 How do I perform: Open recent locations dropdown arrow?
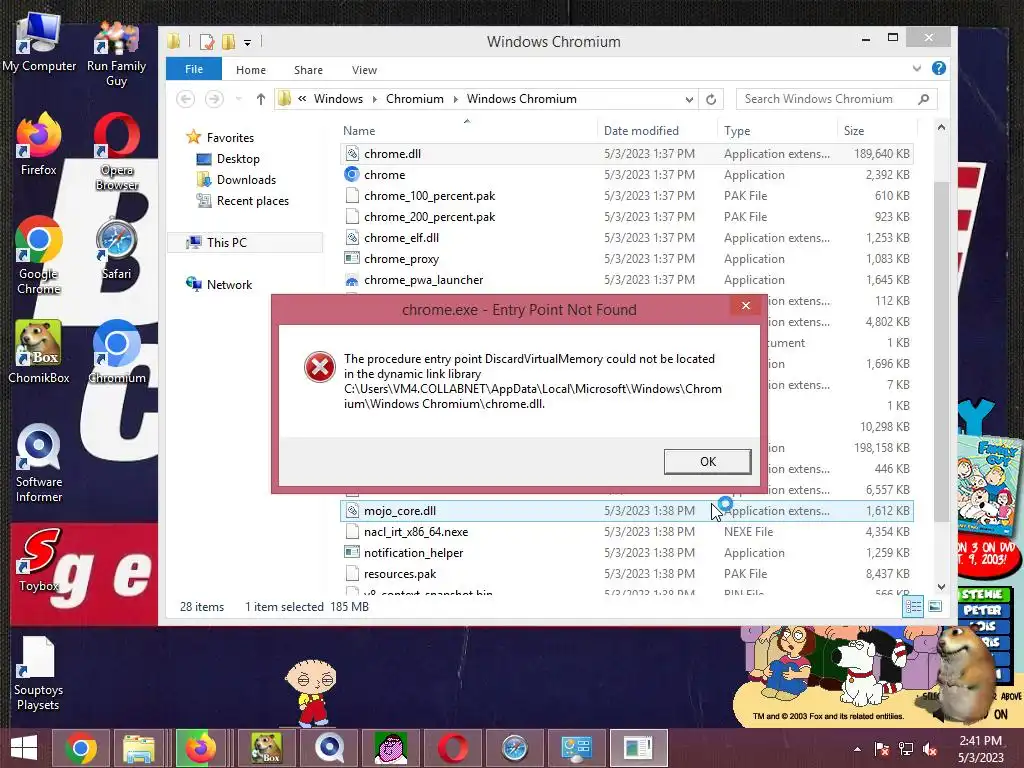click(x=238, y=99)
